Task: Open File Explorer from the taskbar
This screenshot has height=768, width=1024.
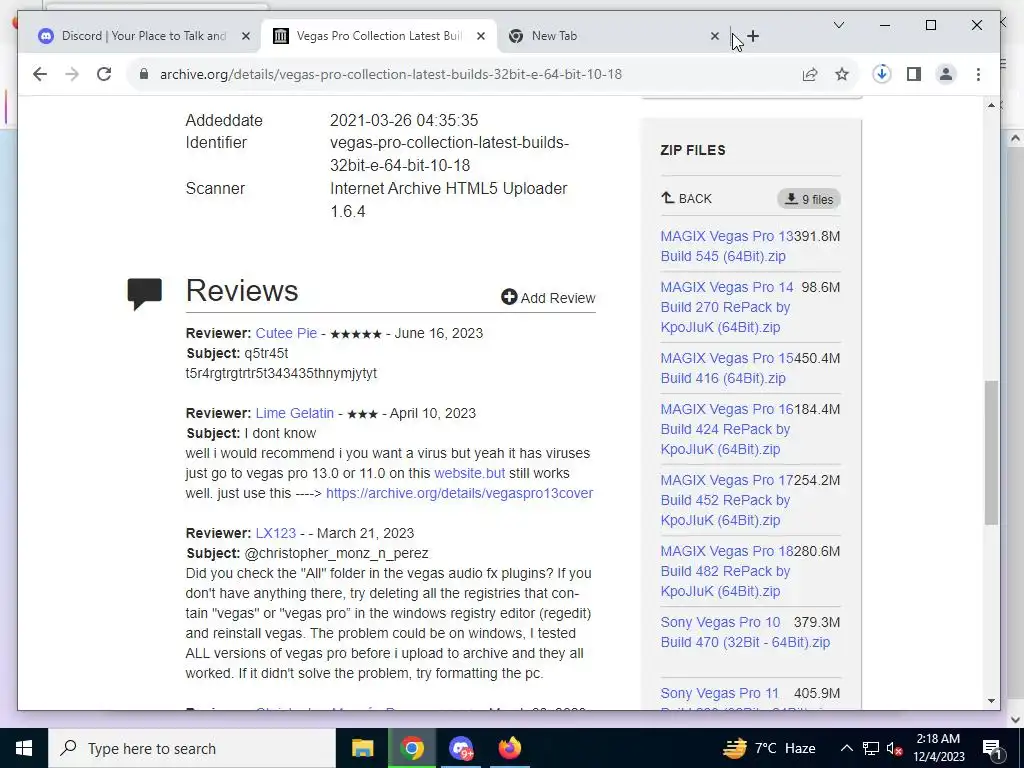Action: [x=362, y=748]
